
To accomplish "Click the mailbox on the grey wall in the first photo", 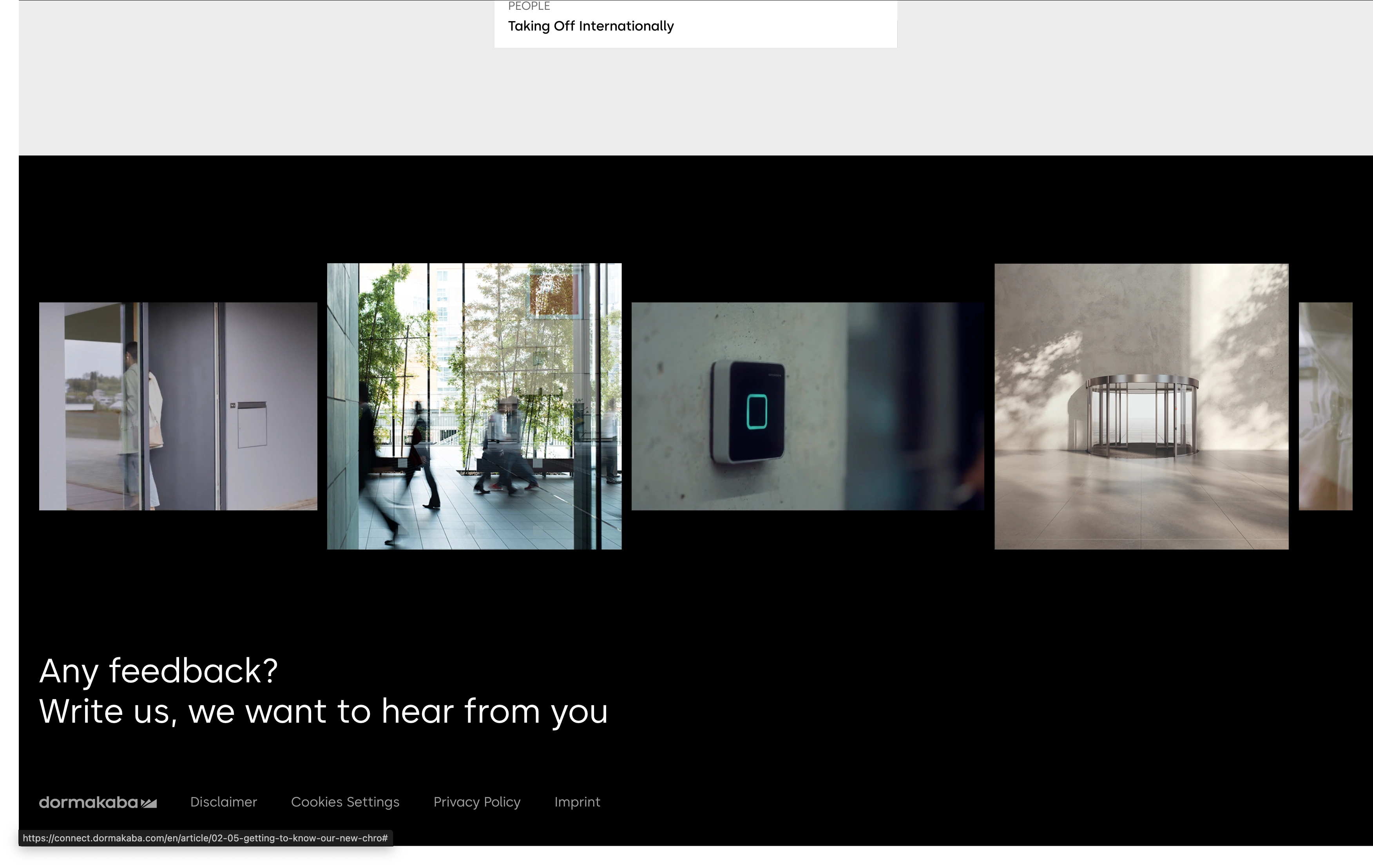I will [252, 425].
